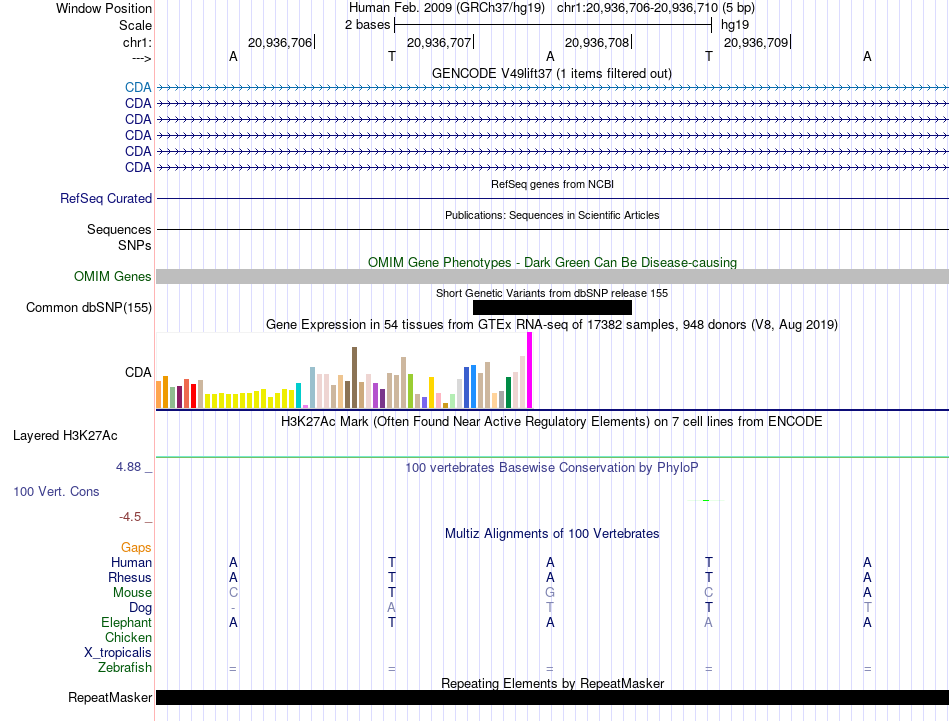Click the chr1:20,936,706-20,936,710 (5 bp) position text

(656, 8)
